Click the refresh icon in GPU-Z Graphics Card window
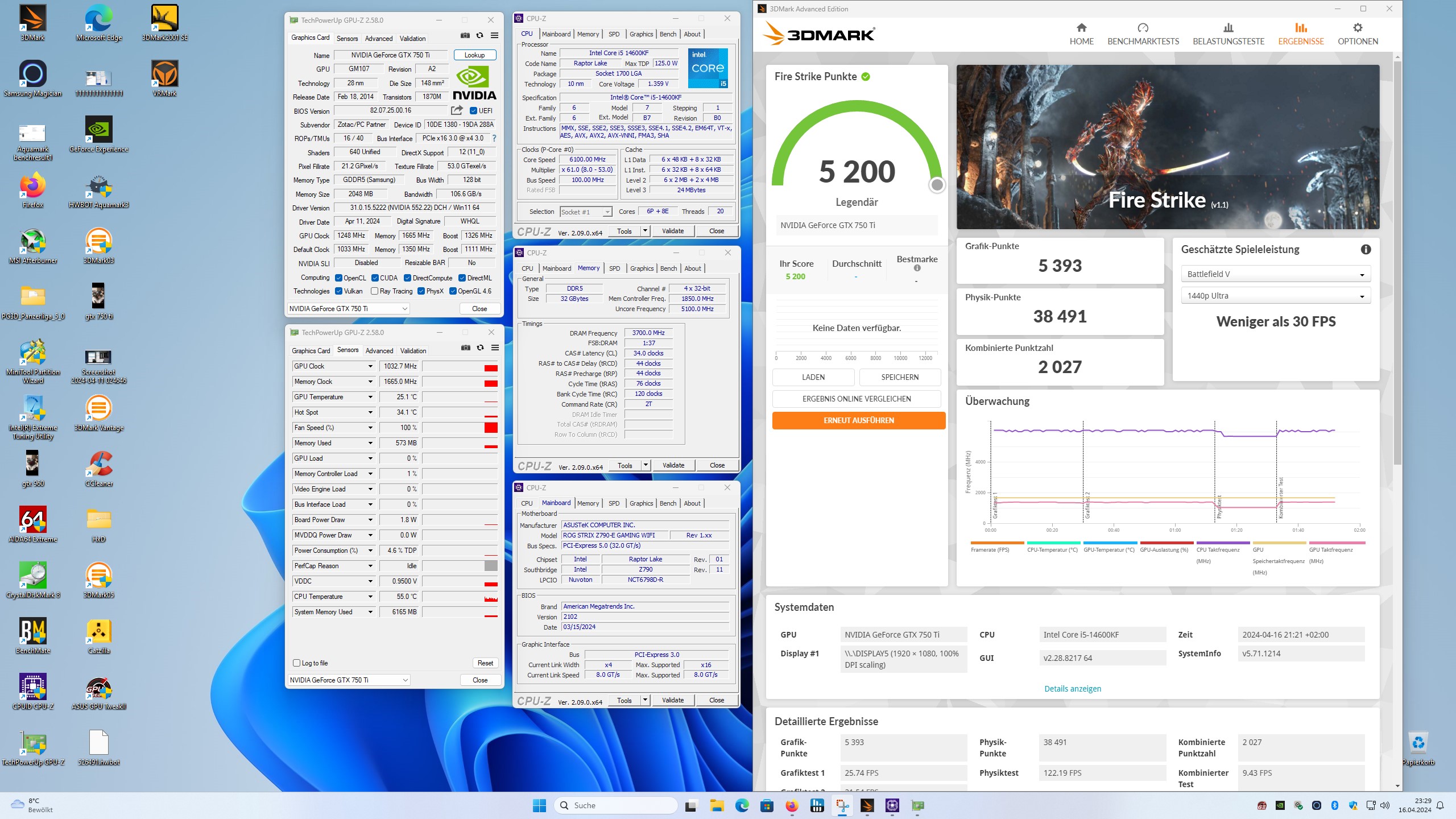This screenshot has height=819, width=1456. (480, 35)
